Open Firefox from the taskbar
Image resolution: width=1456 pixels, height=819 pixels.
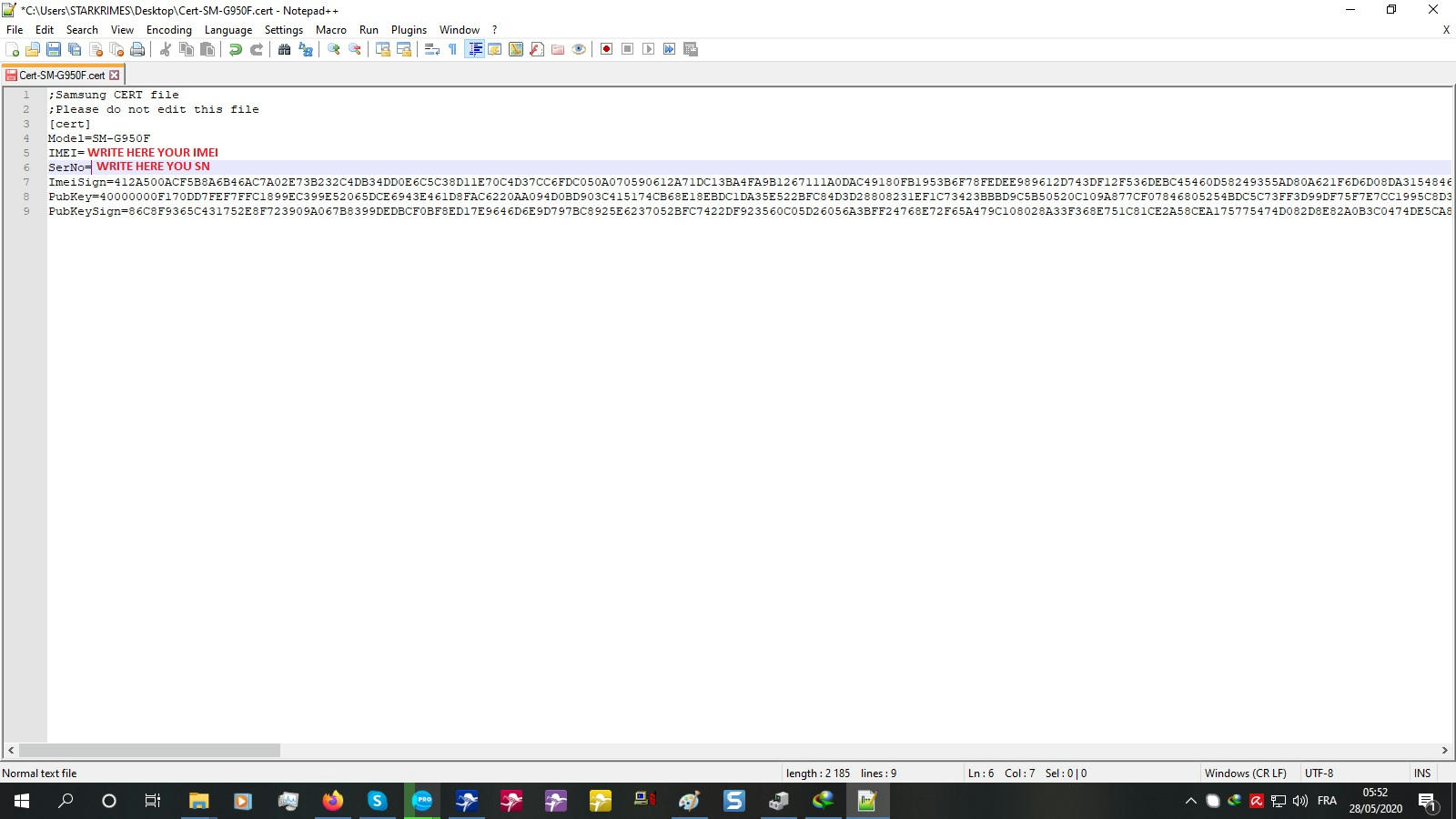333,801
